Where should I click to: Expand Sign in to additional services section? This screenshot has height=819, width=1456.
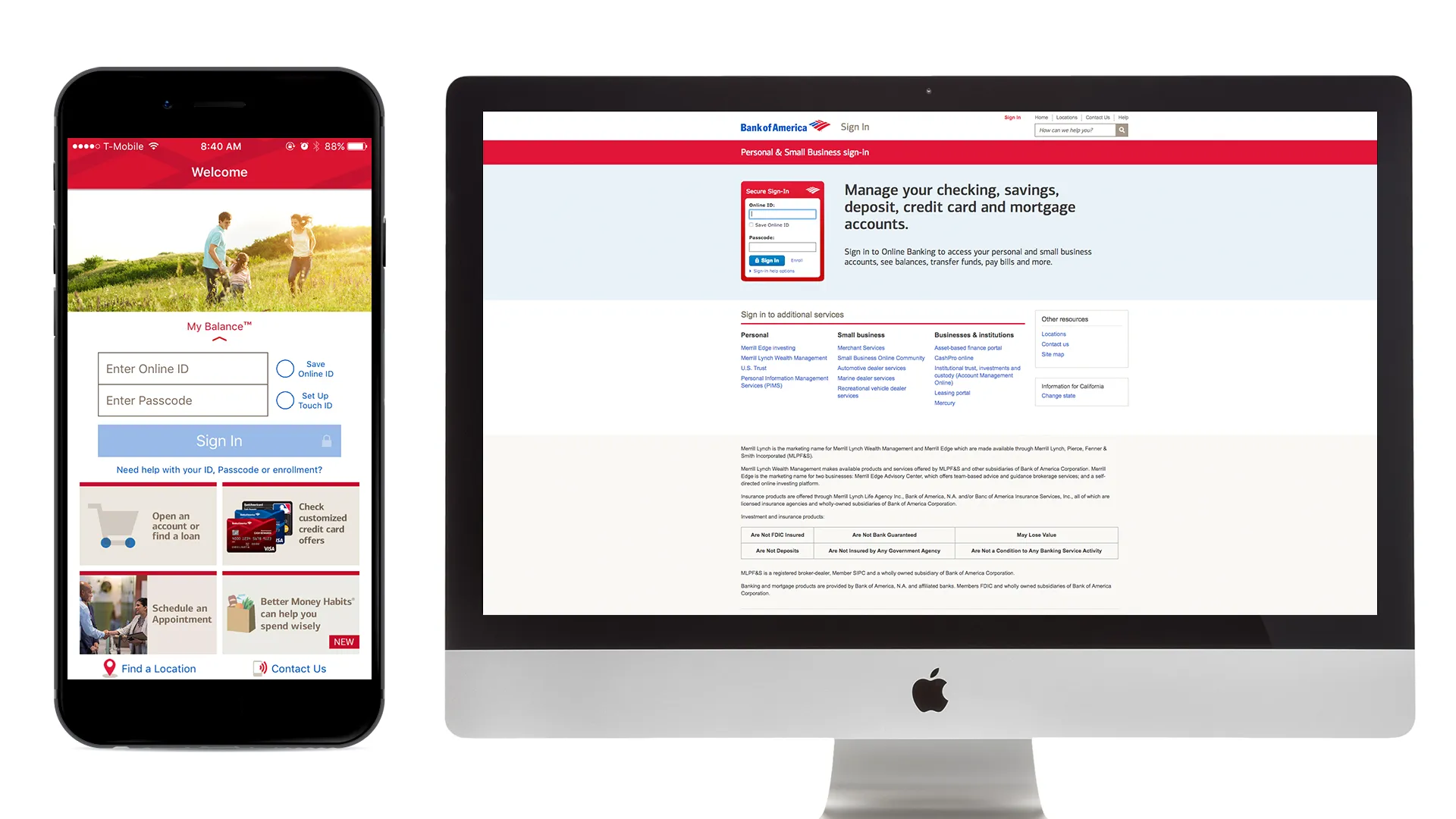[791, 314]
